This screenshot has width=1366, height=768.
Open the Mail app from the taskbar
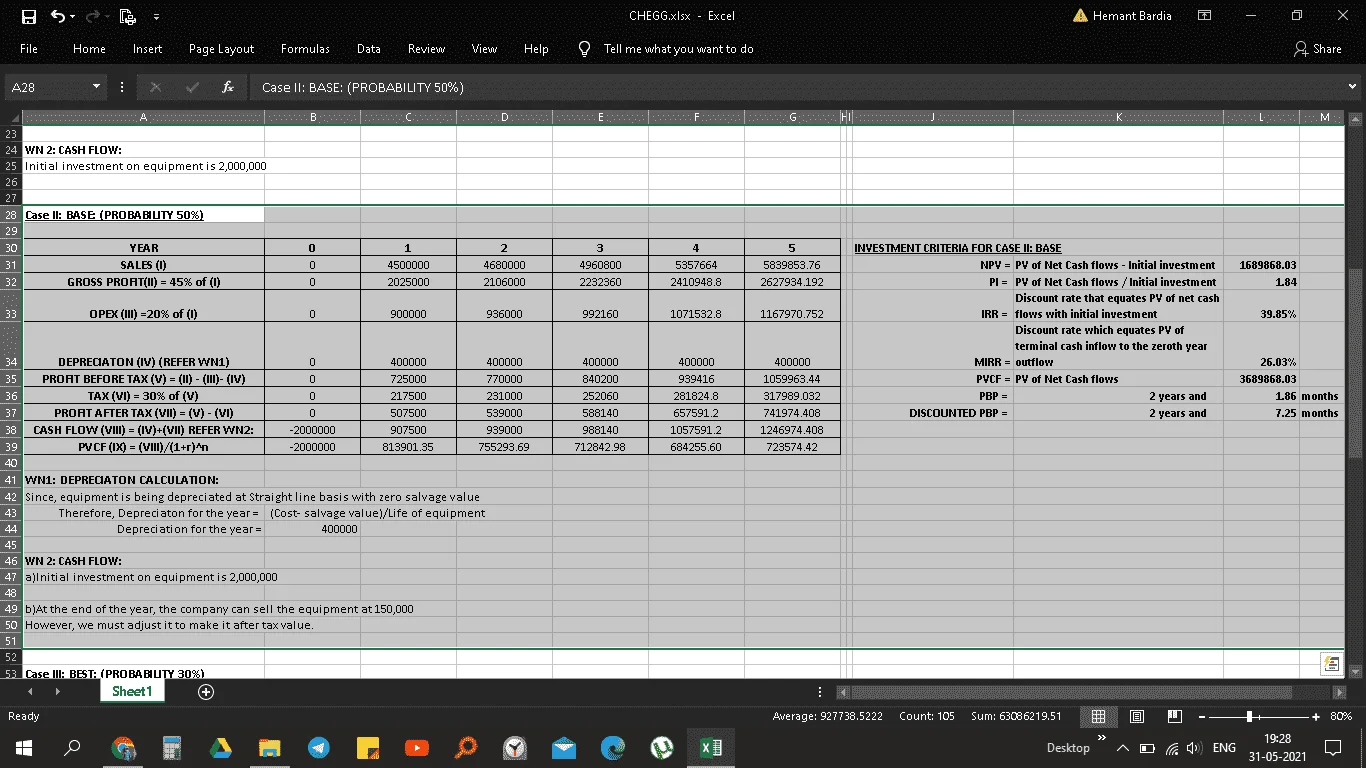tap(564, 747)
